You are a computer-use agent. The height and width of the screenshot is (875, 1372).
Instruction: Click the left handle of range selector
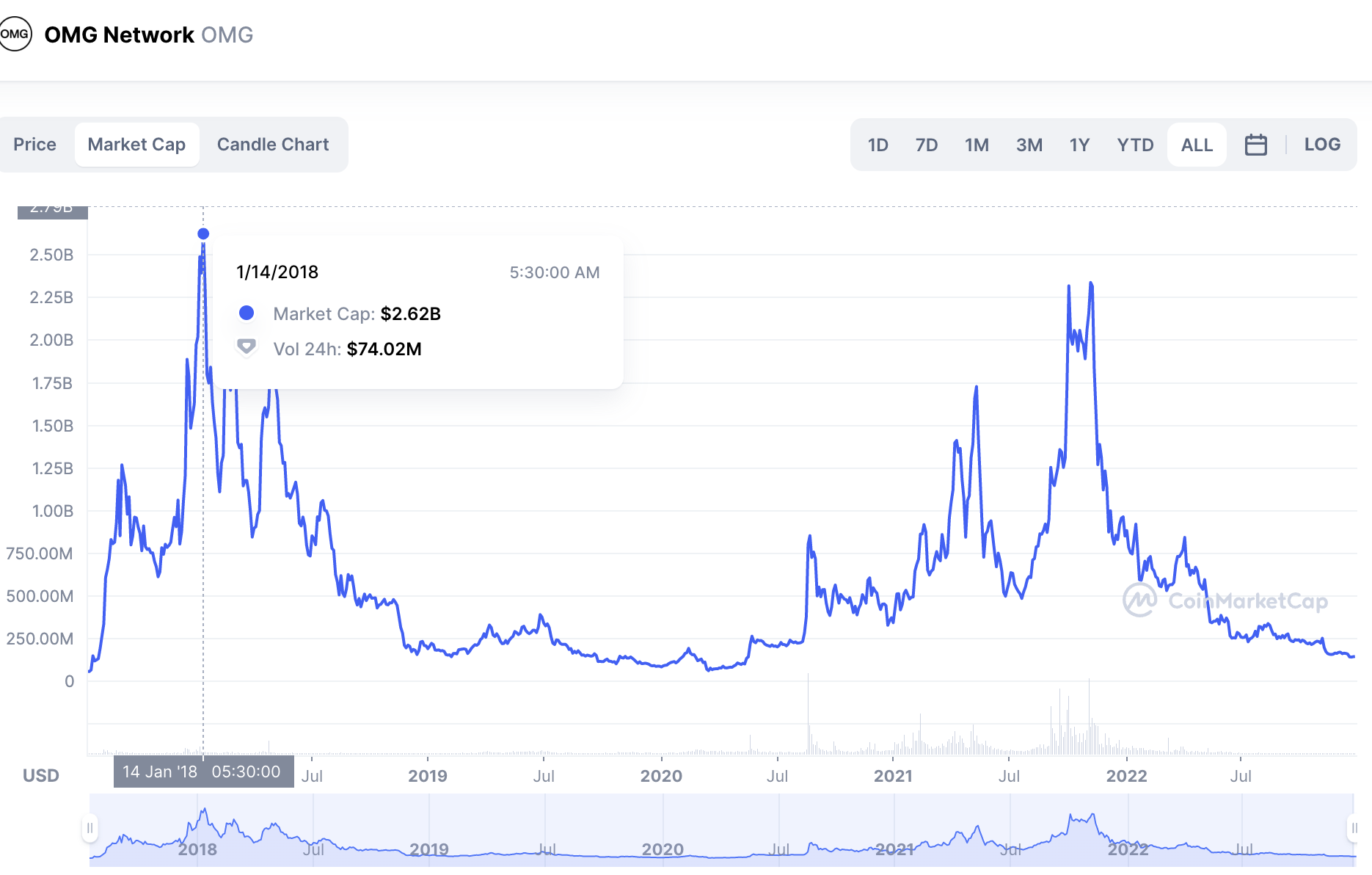coord(90,828)
